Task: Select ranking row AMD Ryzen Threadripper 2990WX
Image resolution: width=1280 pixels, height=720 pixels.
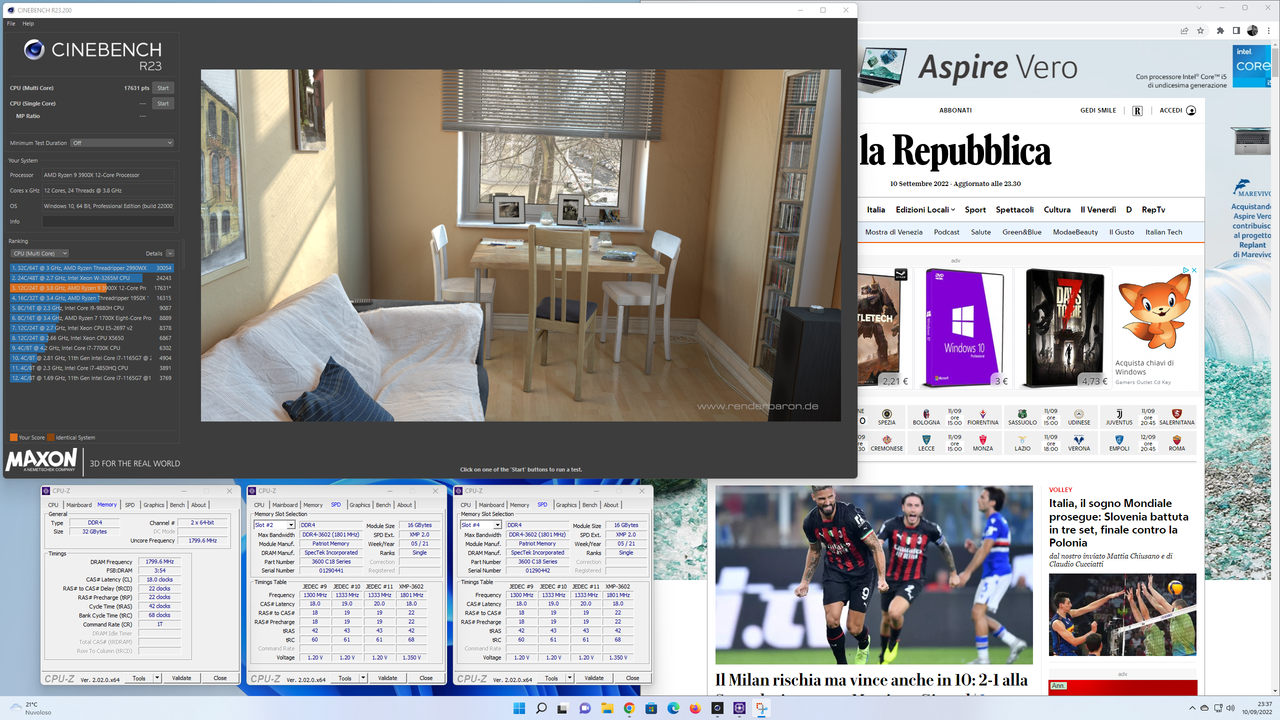Action: [x=92, y=268]
